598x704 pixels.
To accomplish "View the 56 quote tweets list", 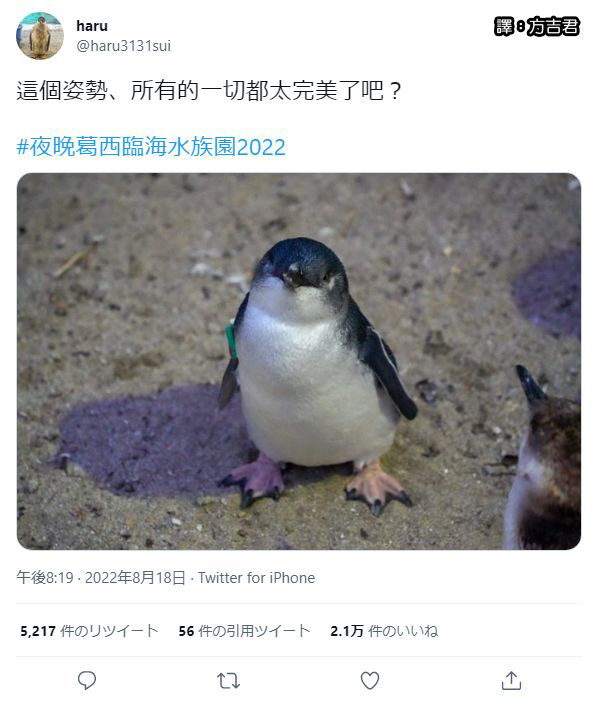I will coord(245,631).
